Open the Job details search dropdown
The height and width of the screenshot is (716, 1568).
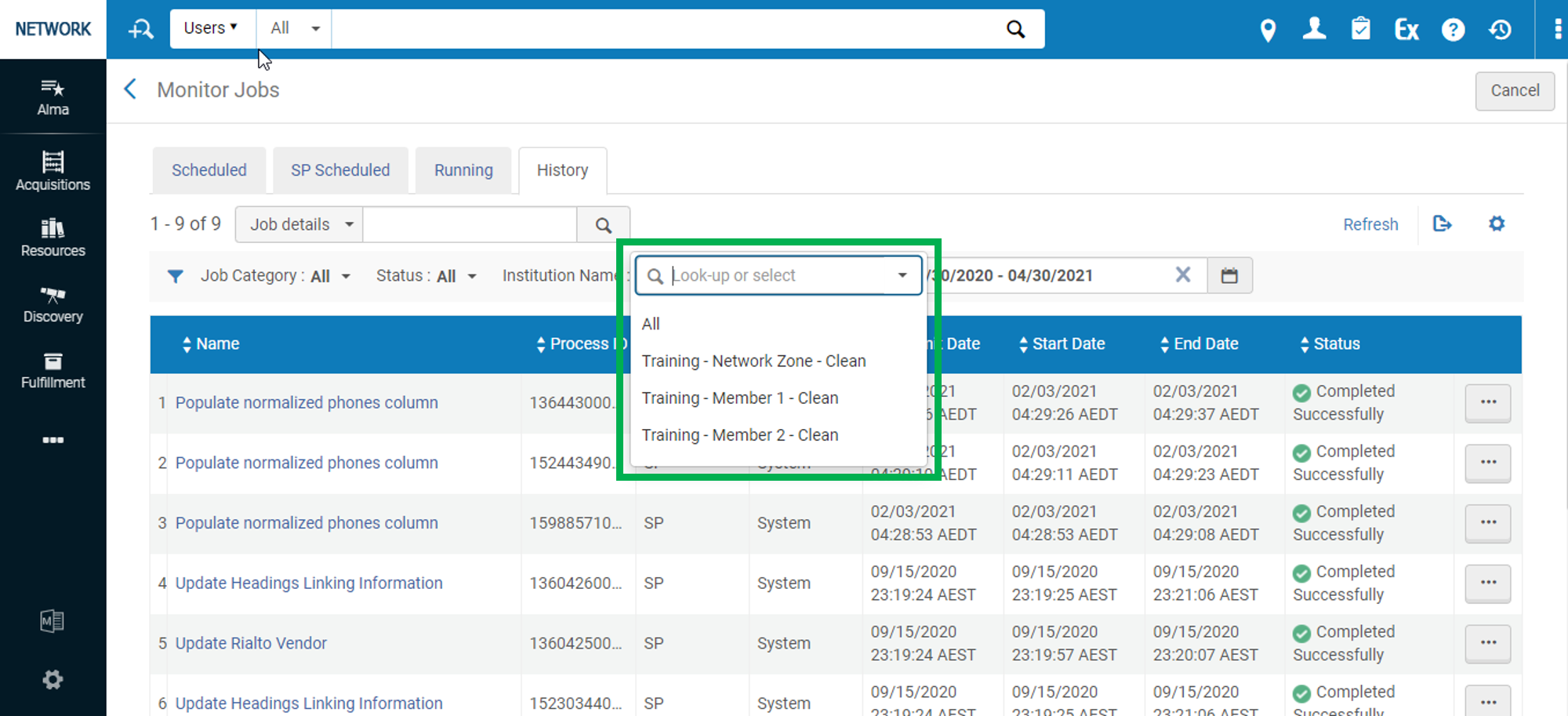(299, 225)
